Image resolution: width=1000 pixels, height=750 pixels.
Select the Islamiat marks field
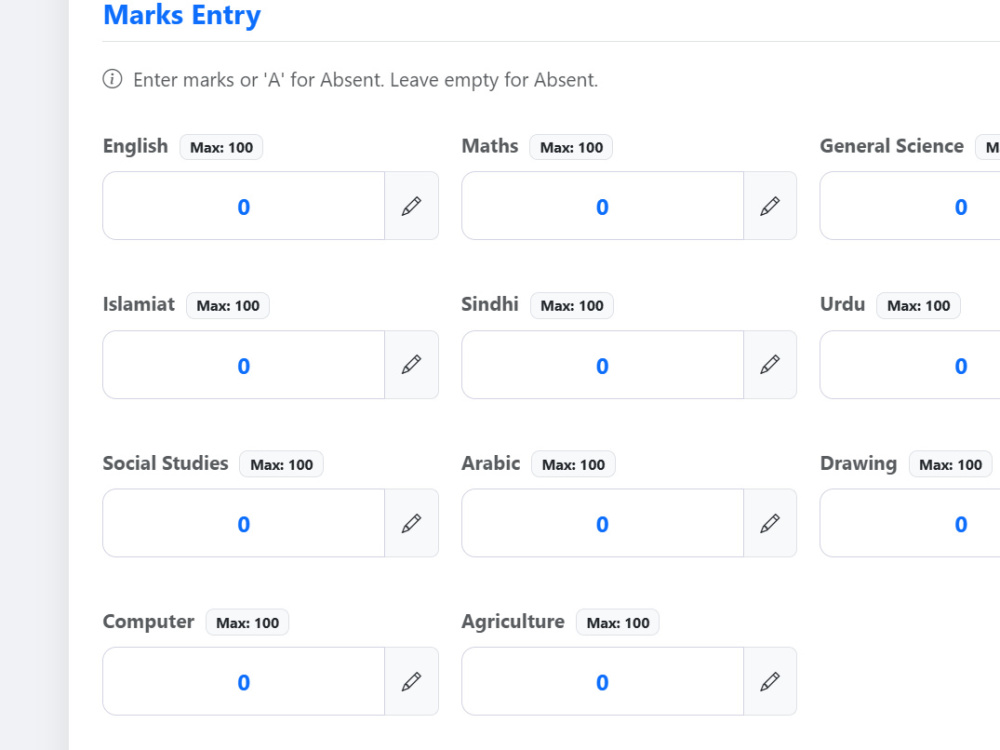(244, 365)
